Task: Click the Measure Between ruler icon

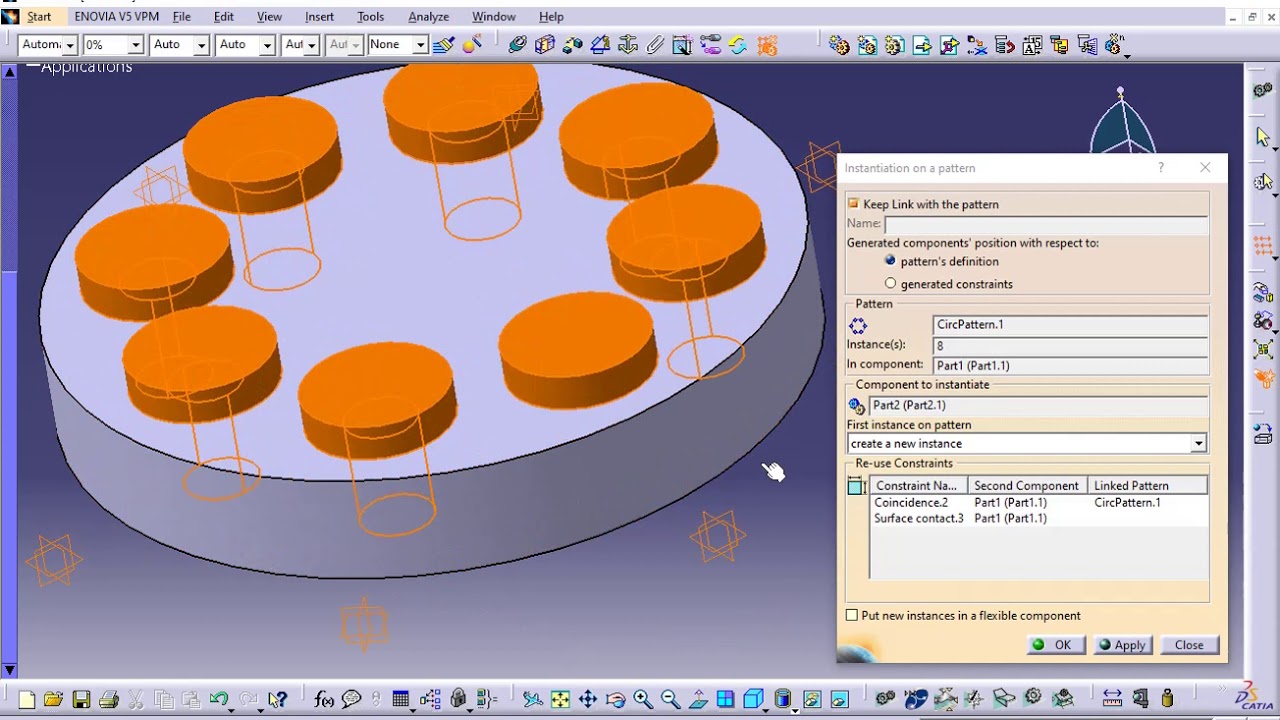Action: pos(1112,699)
